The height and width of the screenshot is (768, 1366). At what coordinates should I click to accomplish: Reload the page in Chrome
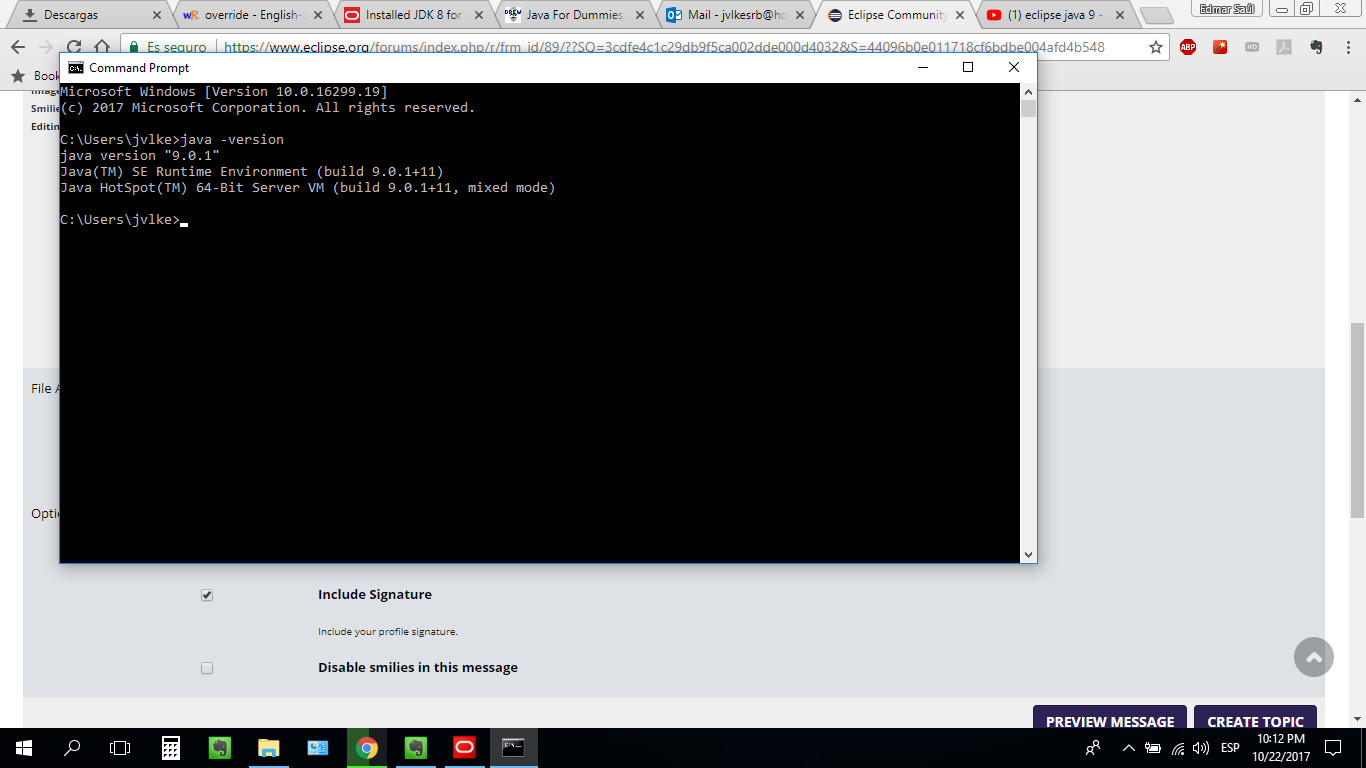click(74, 47)
